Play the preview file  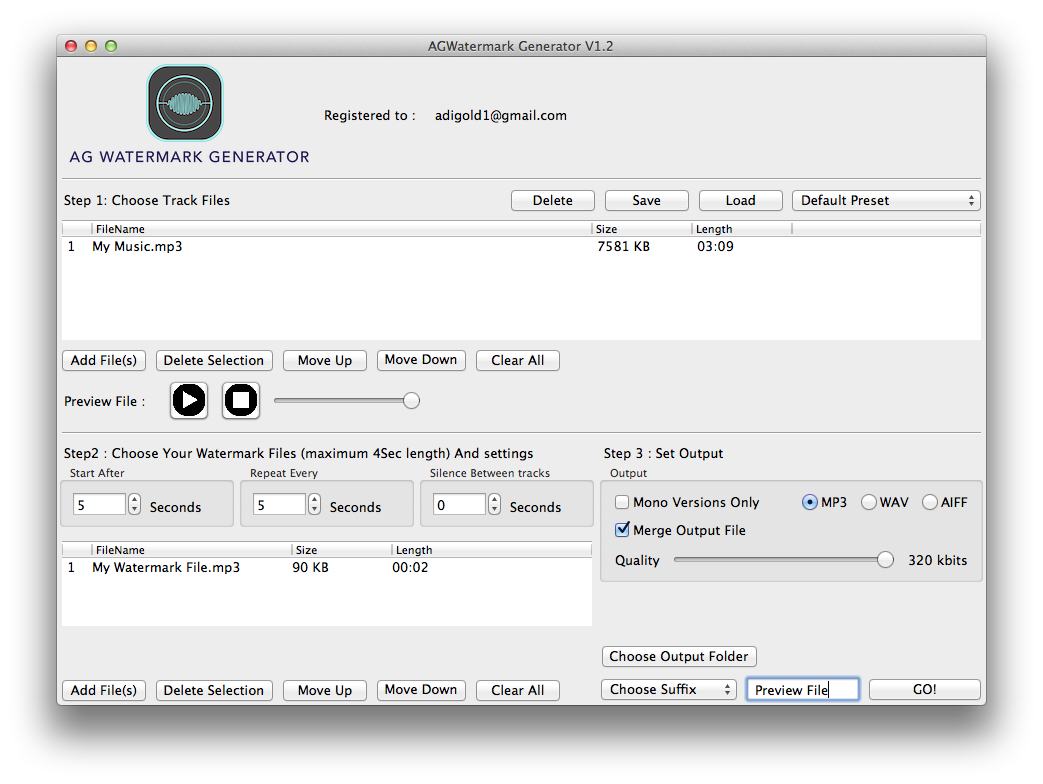[x=189, y=401]
